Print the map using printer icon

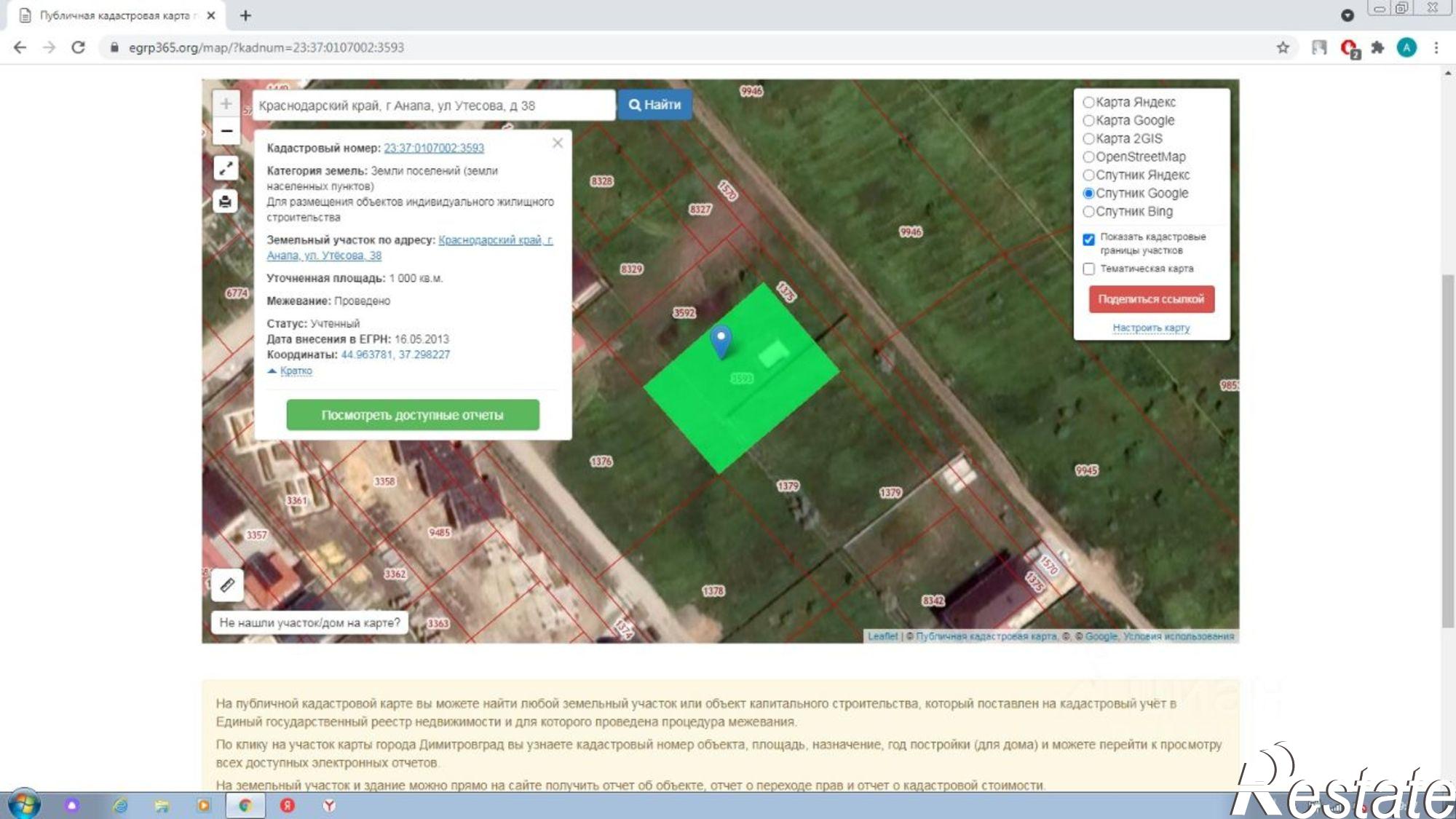coord(226,202)
